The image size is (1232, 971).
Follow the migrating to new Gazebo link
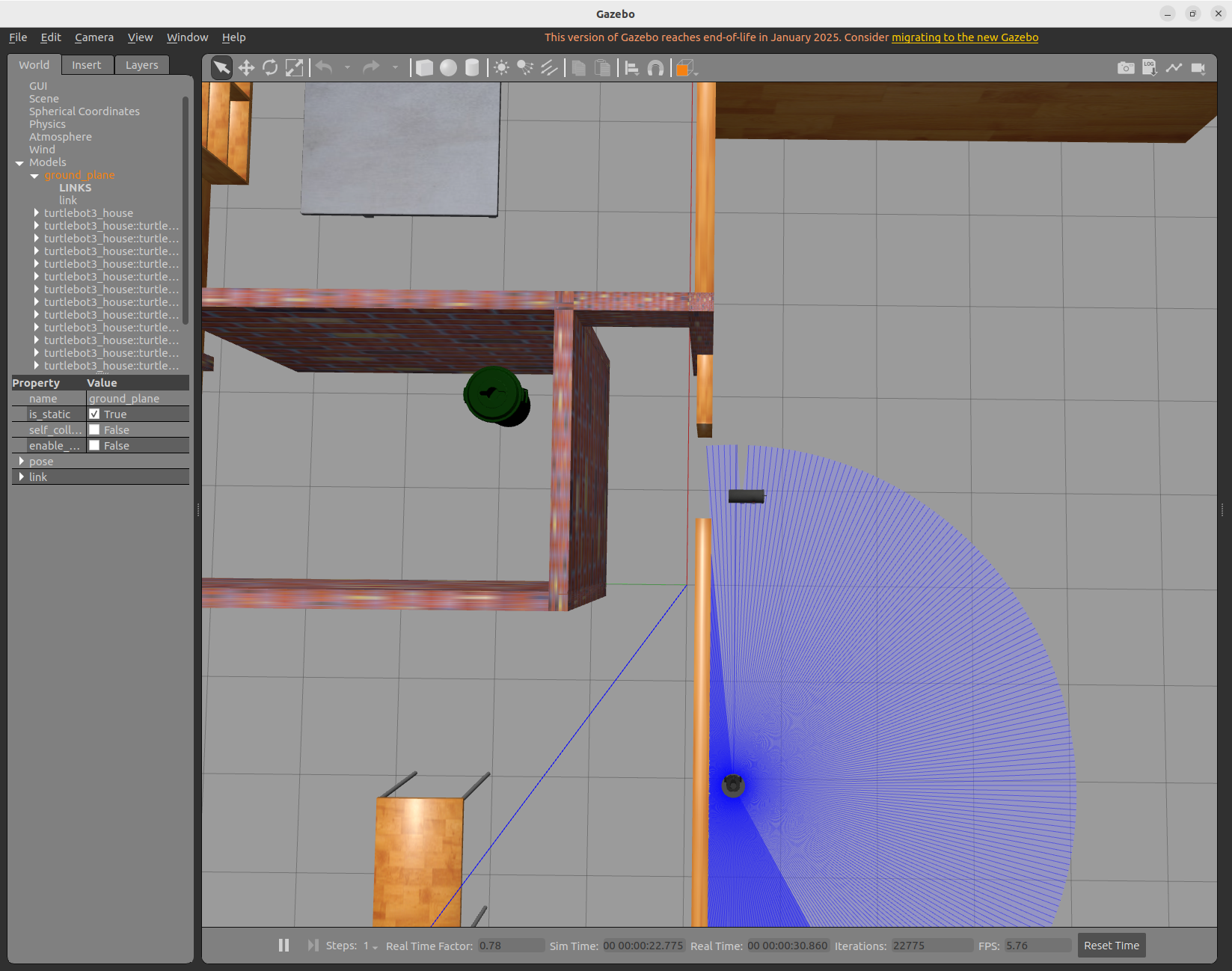point(965,37)
